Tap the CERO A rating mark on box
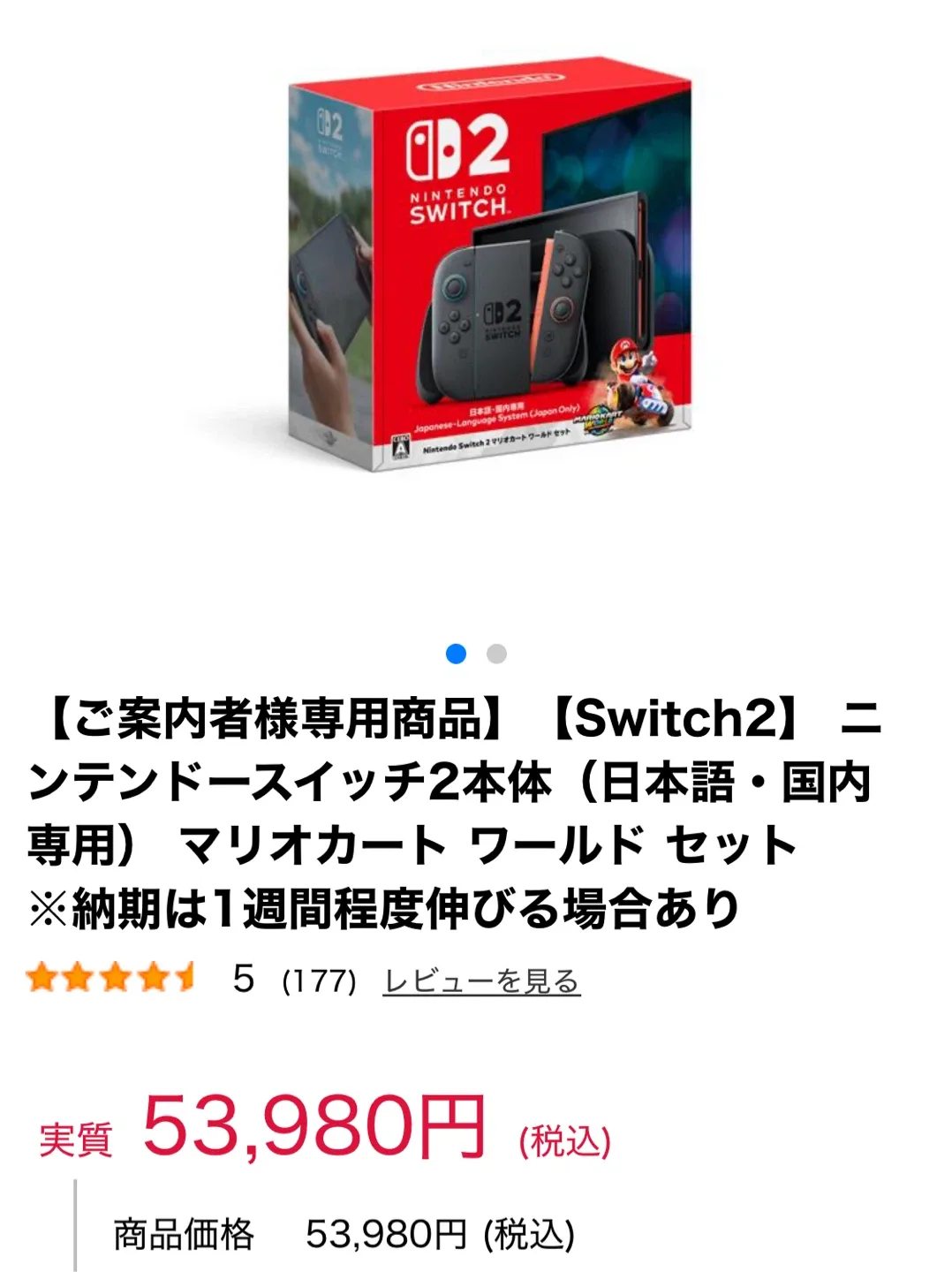952x1272 pixels. coord(401,448)
